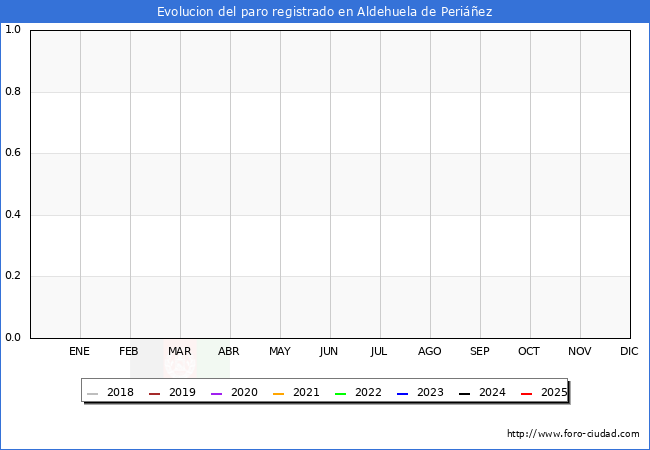The width and height of the screenshot is (650, 450).
Task: Select the 2019 legend dark red swatch
Action: click(154, 394)
